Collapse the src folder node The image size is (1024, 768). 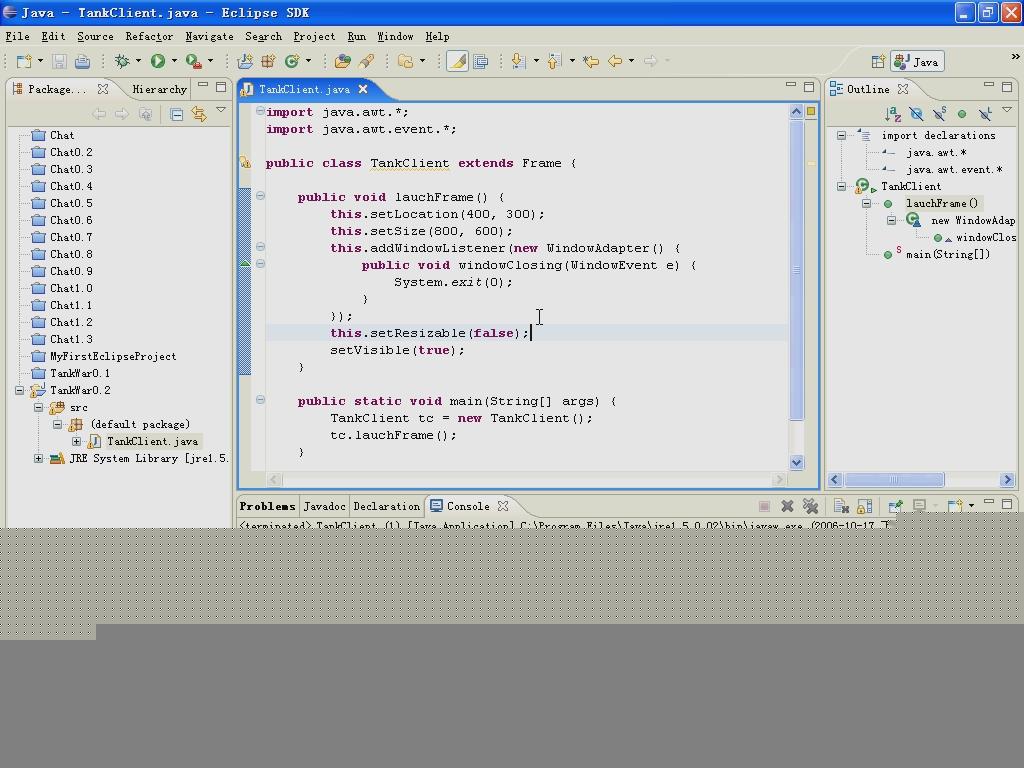[39, 408]
